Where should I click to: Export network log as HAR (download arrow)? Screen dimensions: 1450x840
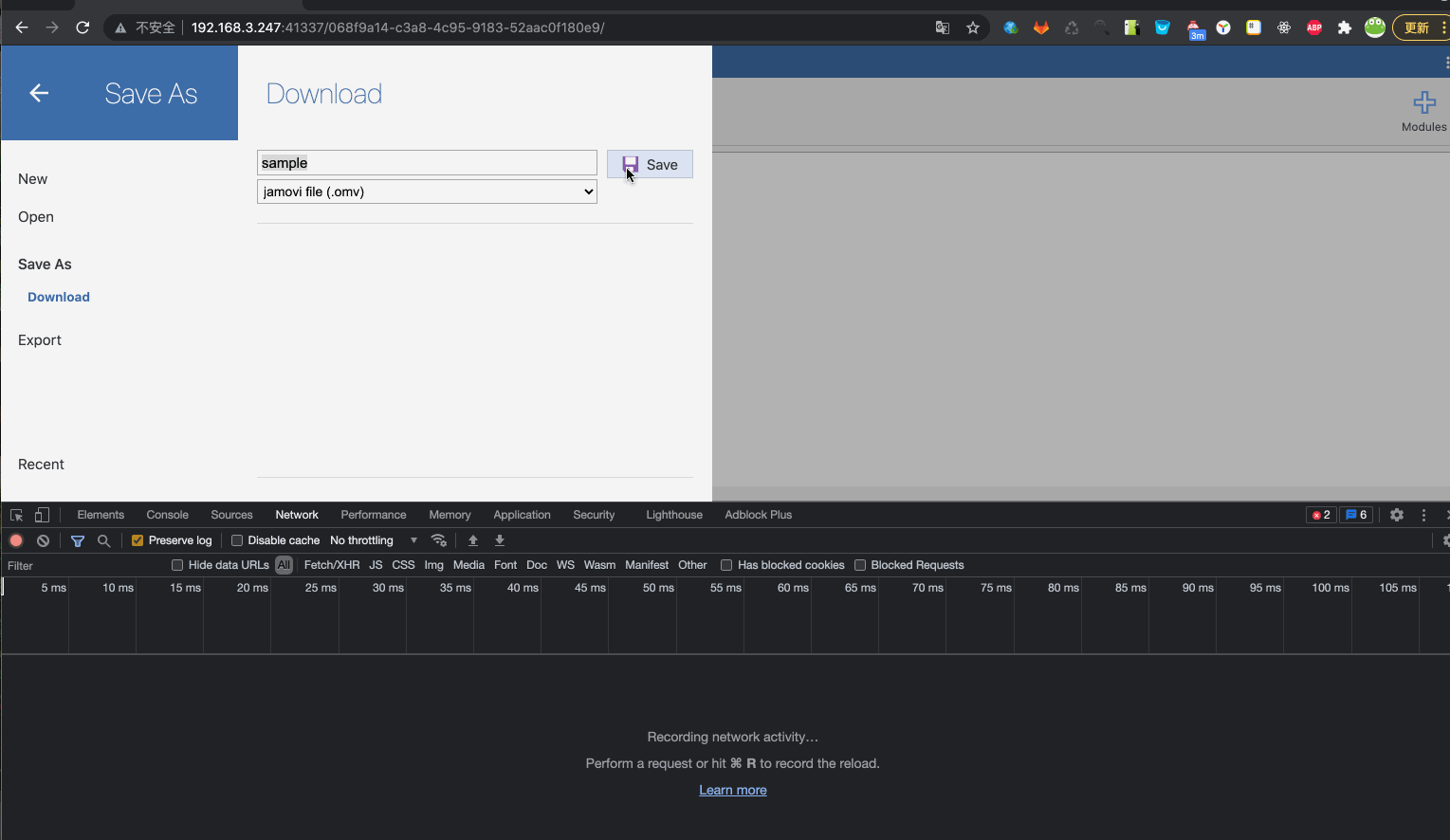pos(500,540)
